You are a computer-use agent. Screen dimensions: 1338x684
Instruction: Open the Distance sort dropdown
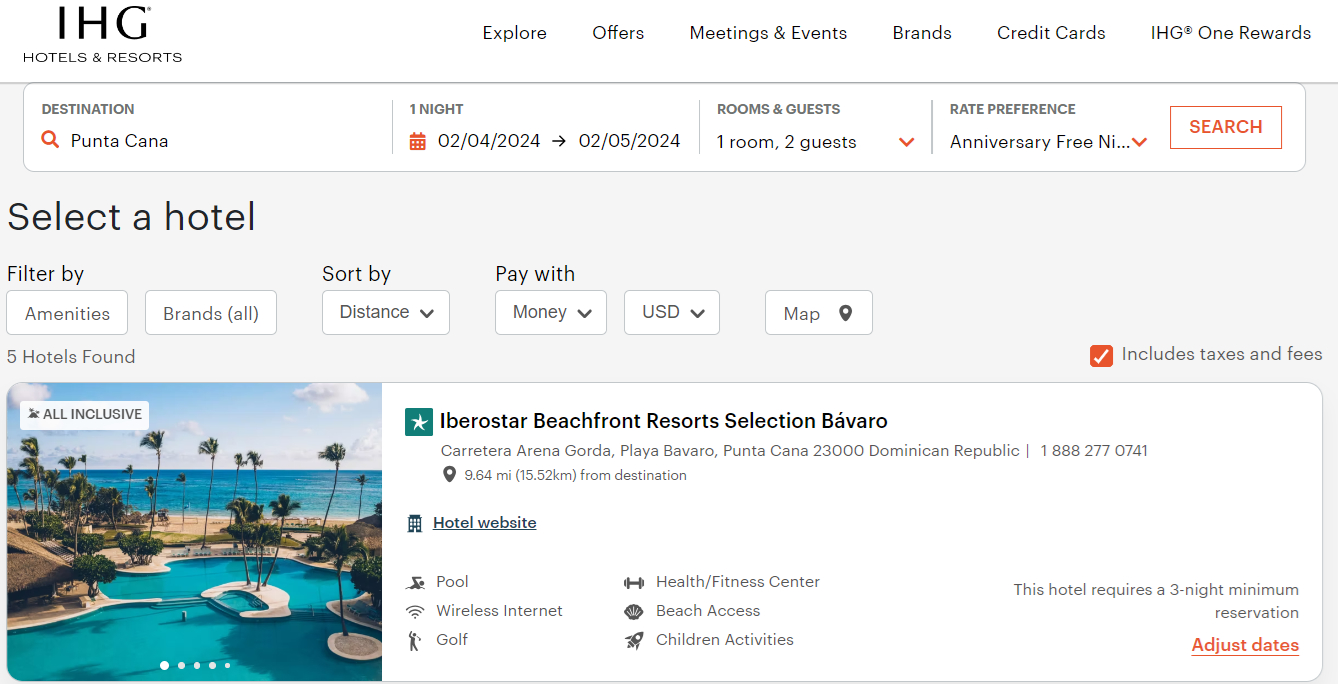click(386, 312)
